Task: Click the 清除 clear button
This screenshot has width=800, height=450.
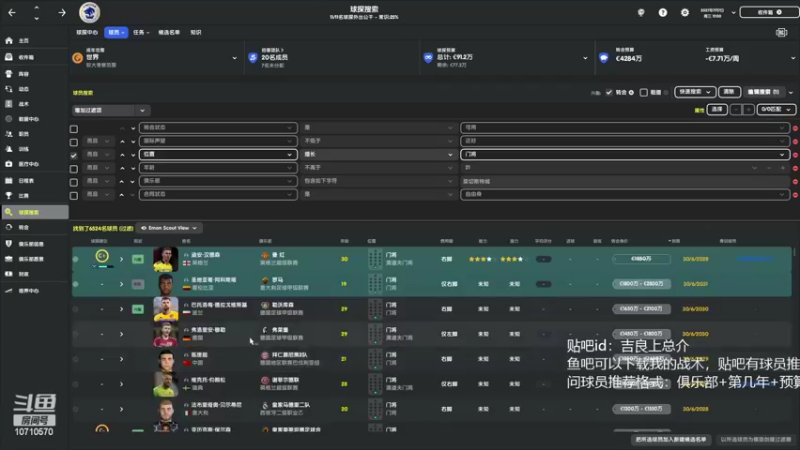Action: tap(729, 92)
